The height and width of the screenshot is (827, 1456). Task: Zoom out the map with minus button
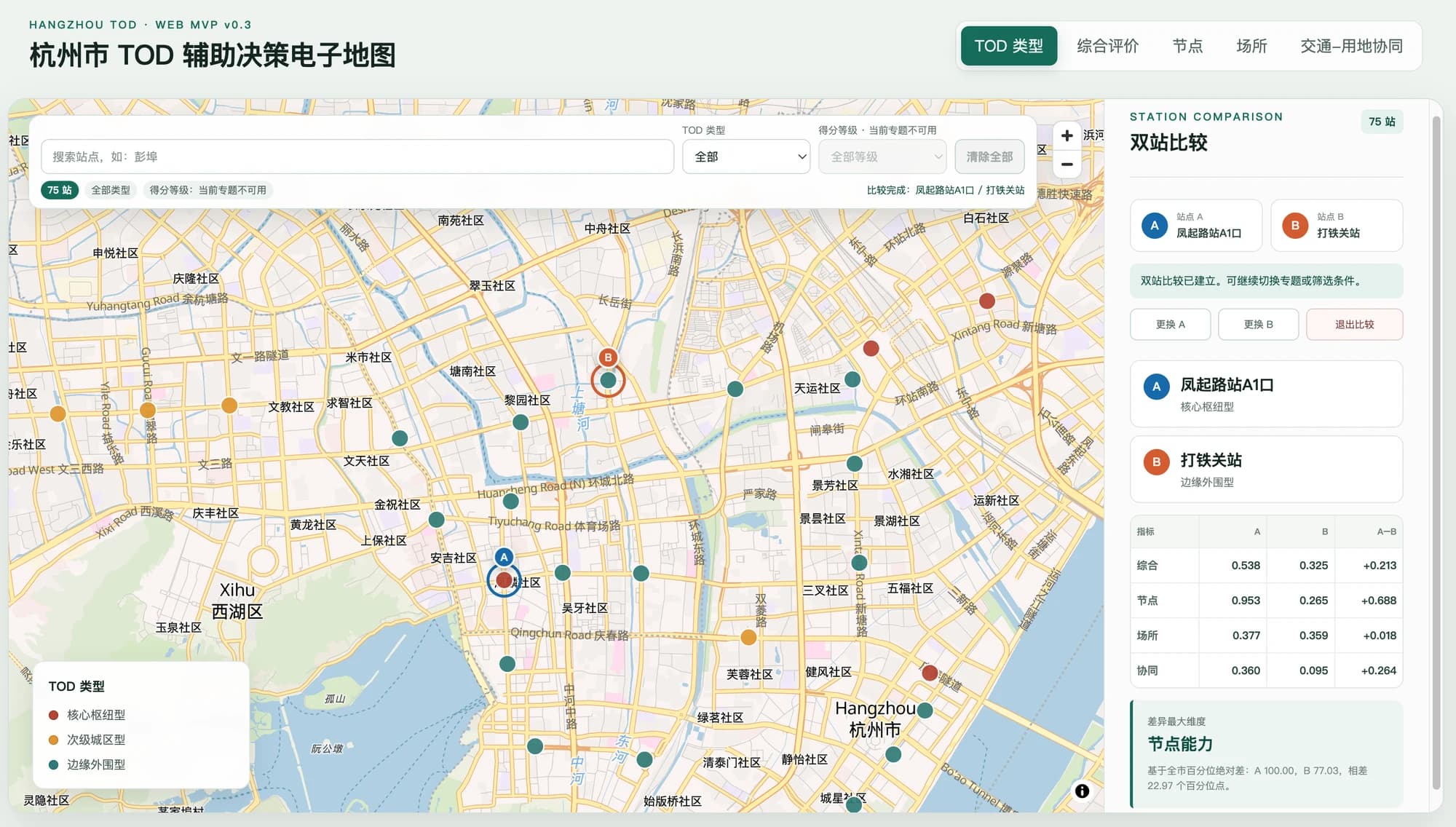(x=1067, y=165)
